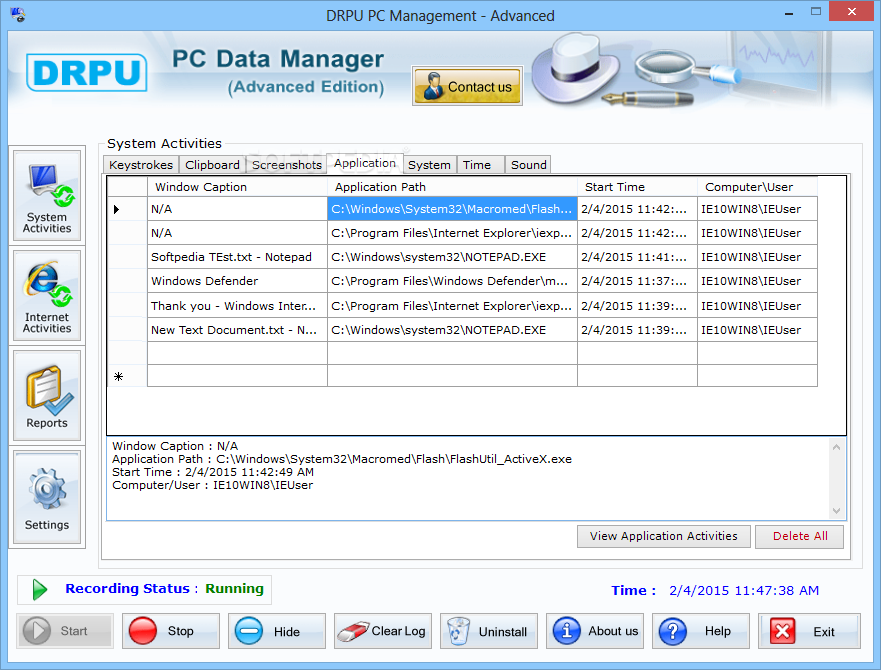Click the Uninstall button
Image resolution: width=881 pixels, height=670 pixels.
(x=489, y=631)
